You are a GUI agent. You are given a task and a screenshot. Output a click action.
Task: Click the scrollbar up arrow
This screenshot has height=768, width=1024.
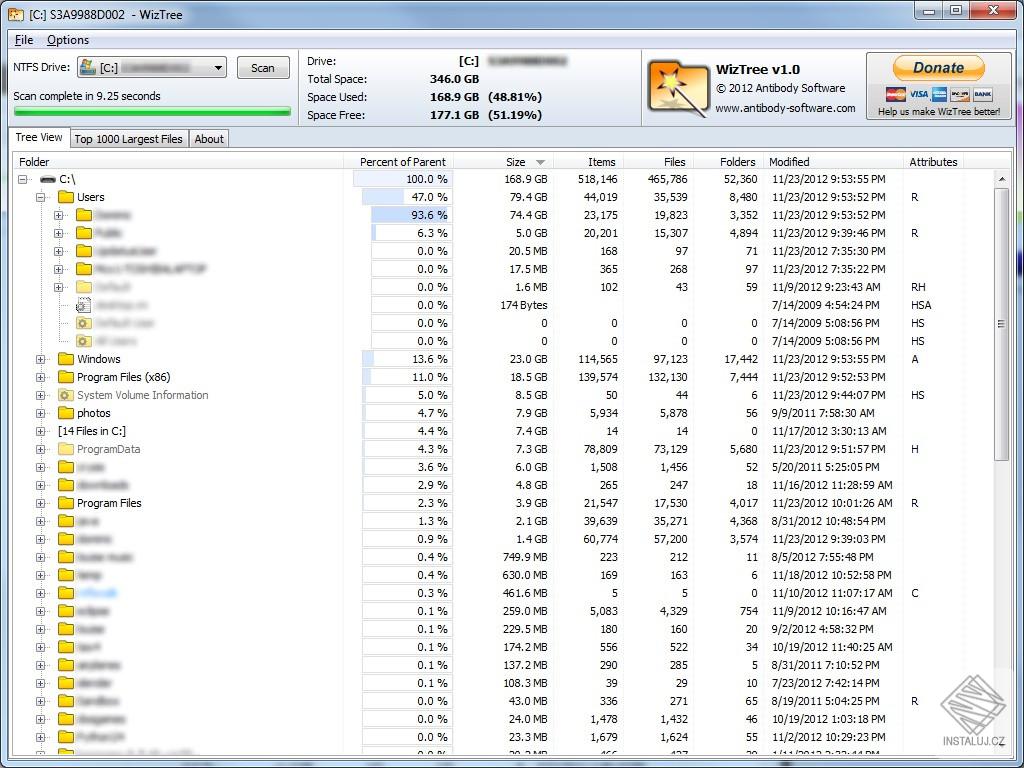[x=1001, y=179]
